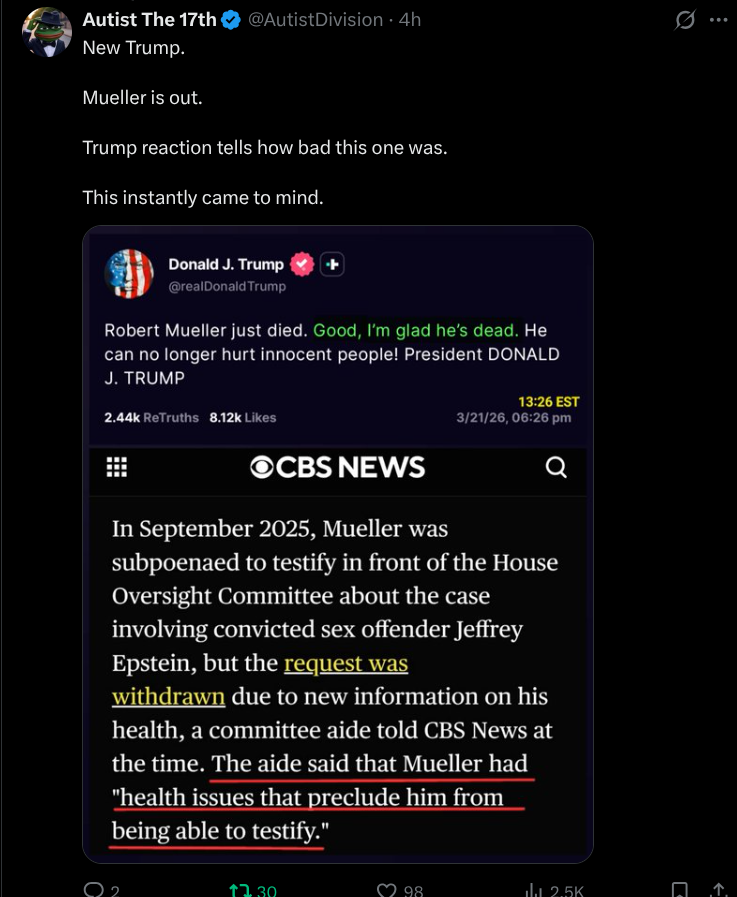
Task: Toggle the bookmark icon
Action: (679, 889)
